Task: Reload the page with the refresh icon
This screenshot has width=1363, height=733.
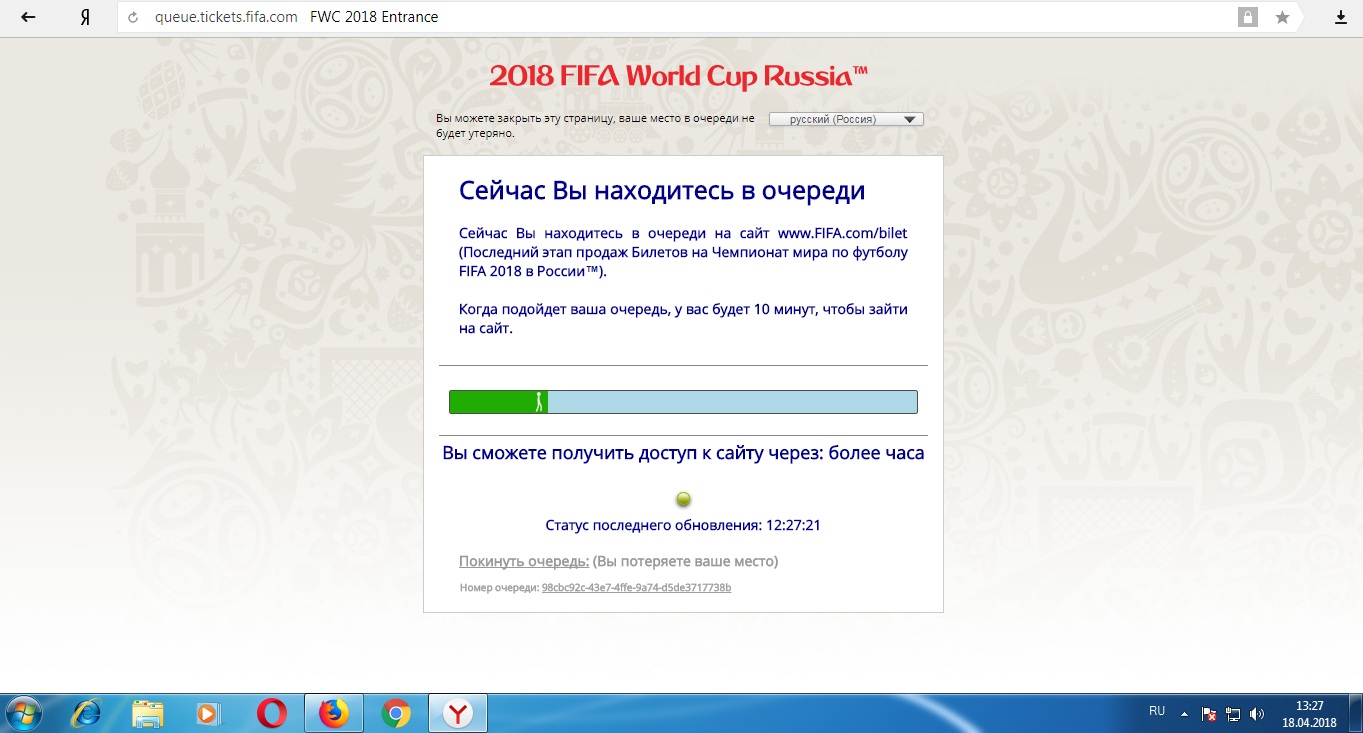Action: [132, 17]
